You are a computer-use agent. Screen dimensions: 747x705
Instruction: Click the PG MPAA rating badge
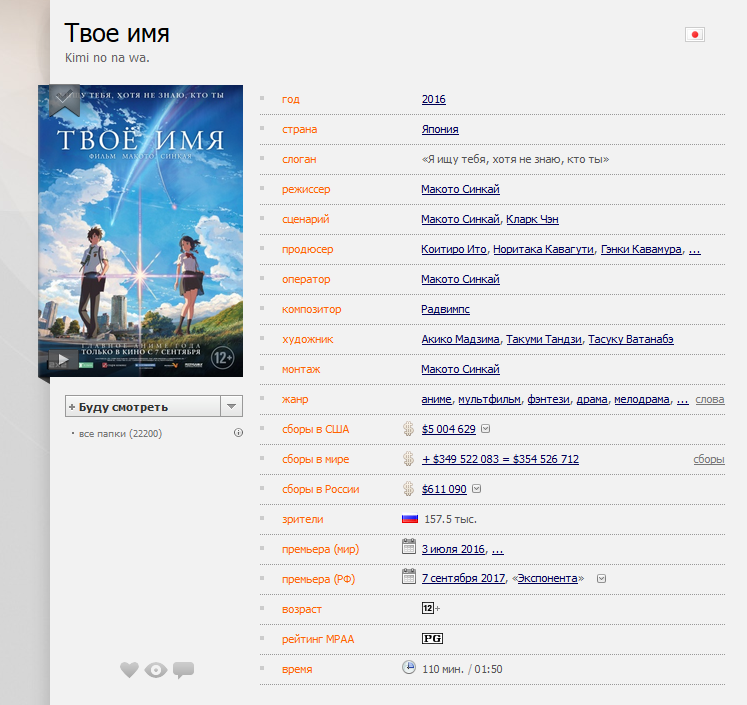432,638
